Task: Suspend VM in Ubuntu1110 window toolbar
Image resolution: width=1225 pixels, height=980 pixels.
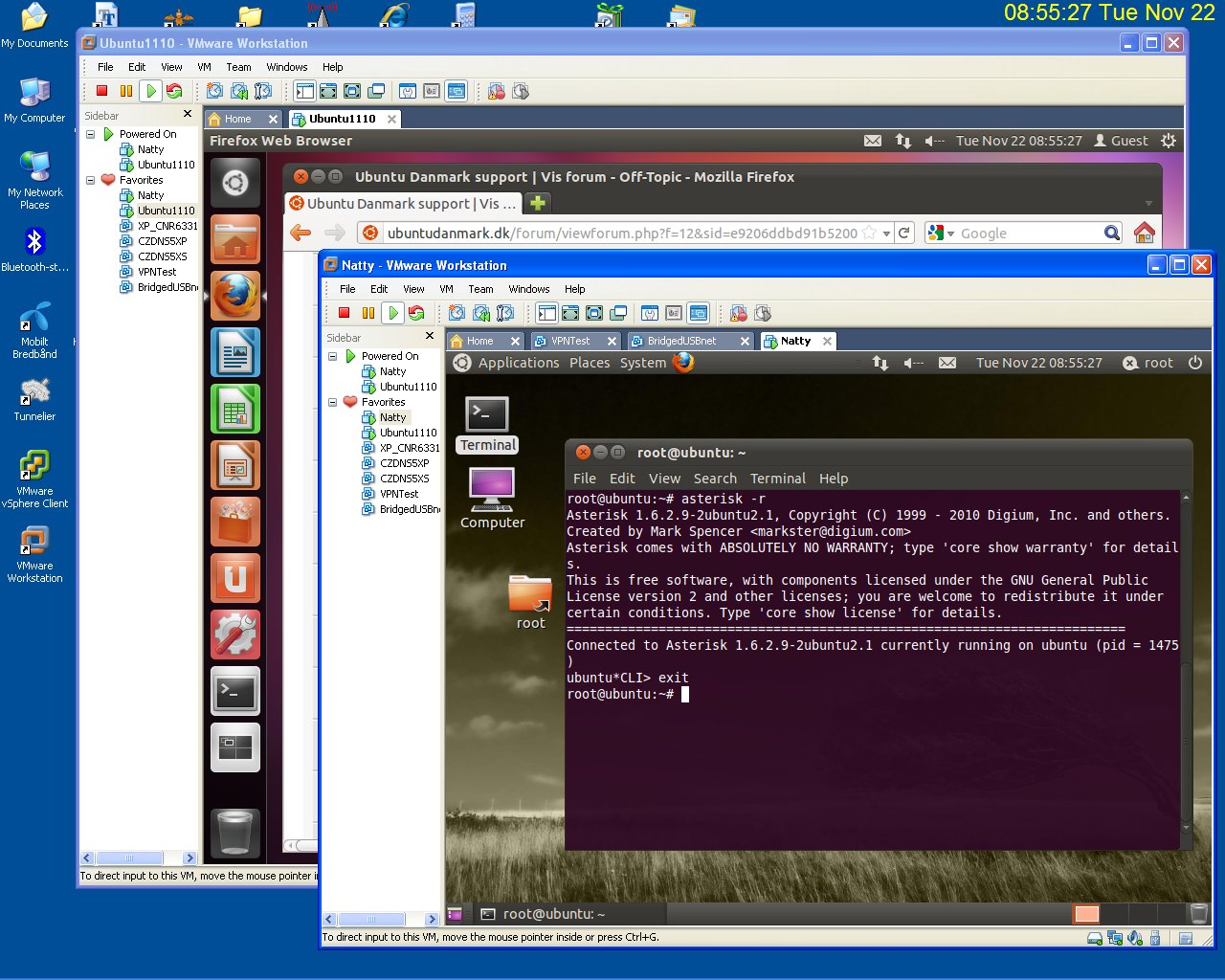Action: click(125, 91)
